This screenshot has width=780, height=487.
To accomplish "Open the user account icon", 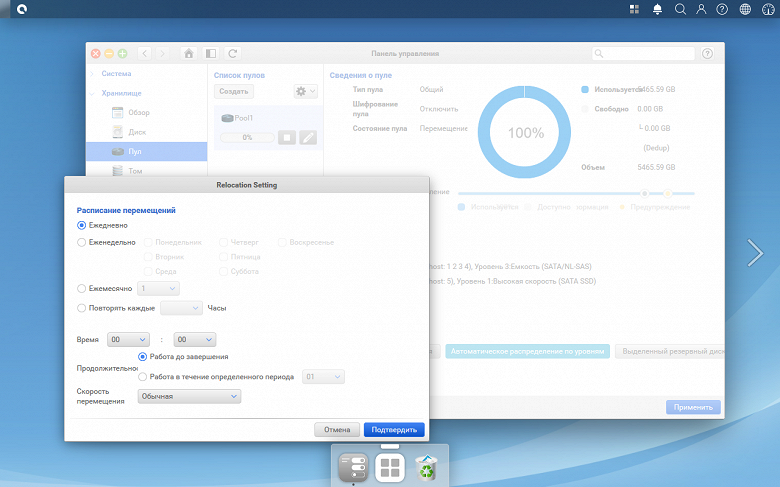I will 701,9.
